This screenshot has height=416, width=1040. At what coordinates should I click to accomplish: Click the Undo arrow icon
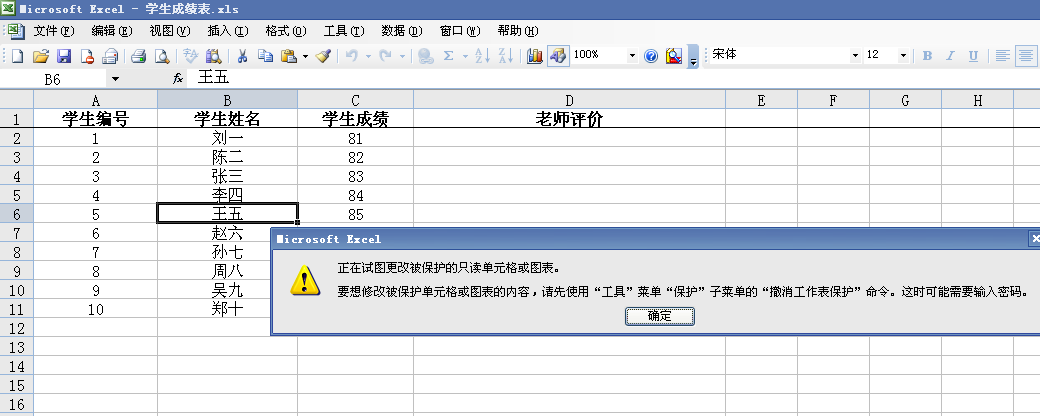click(x=352, y=56)
